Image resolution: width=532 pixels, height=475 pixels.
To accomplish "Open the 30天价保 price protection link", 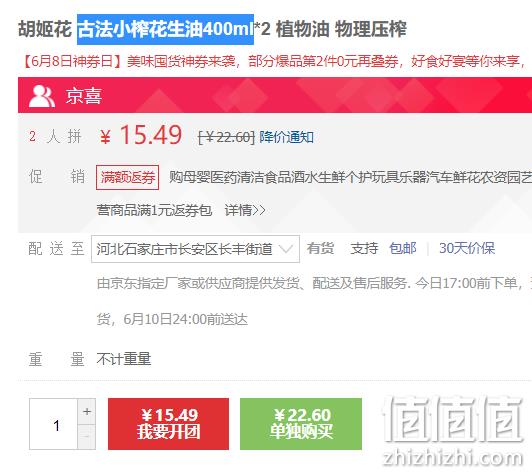I will (467, 248).
